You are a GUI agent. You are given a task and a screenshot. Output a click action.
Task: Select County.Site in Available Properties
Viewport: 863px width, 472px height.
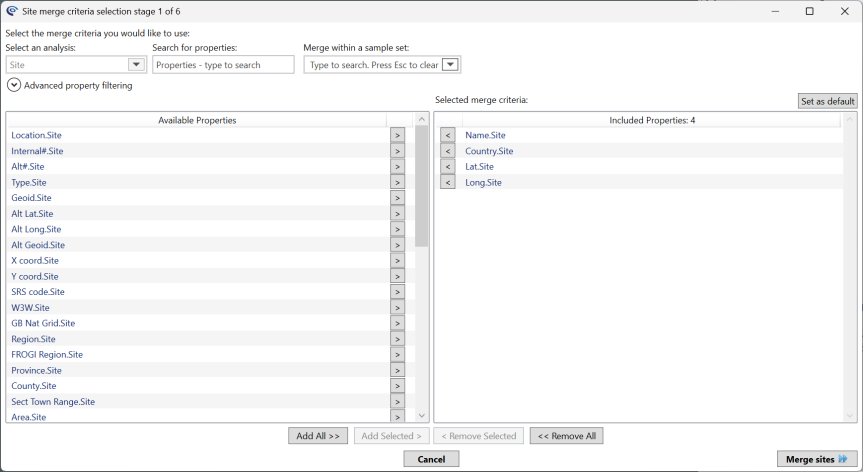click(34, 386)
